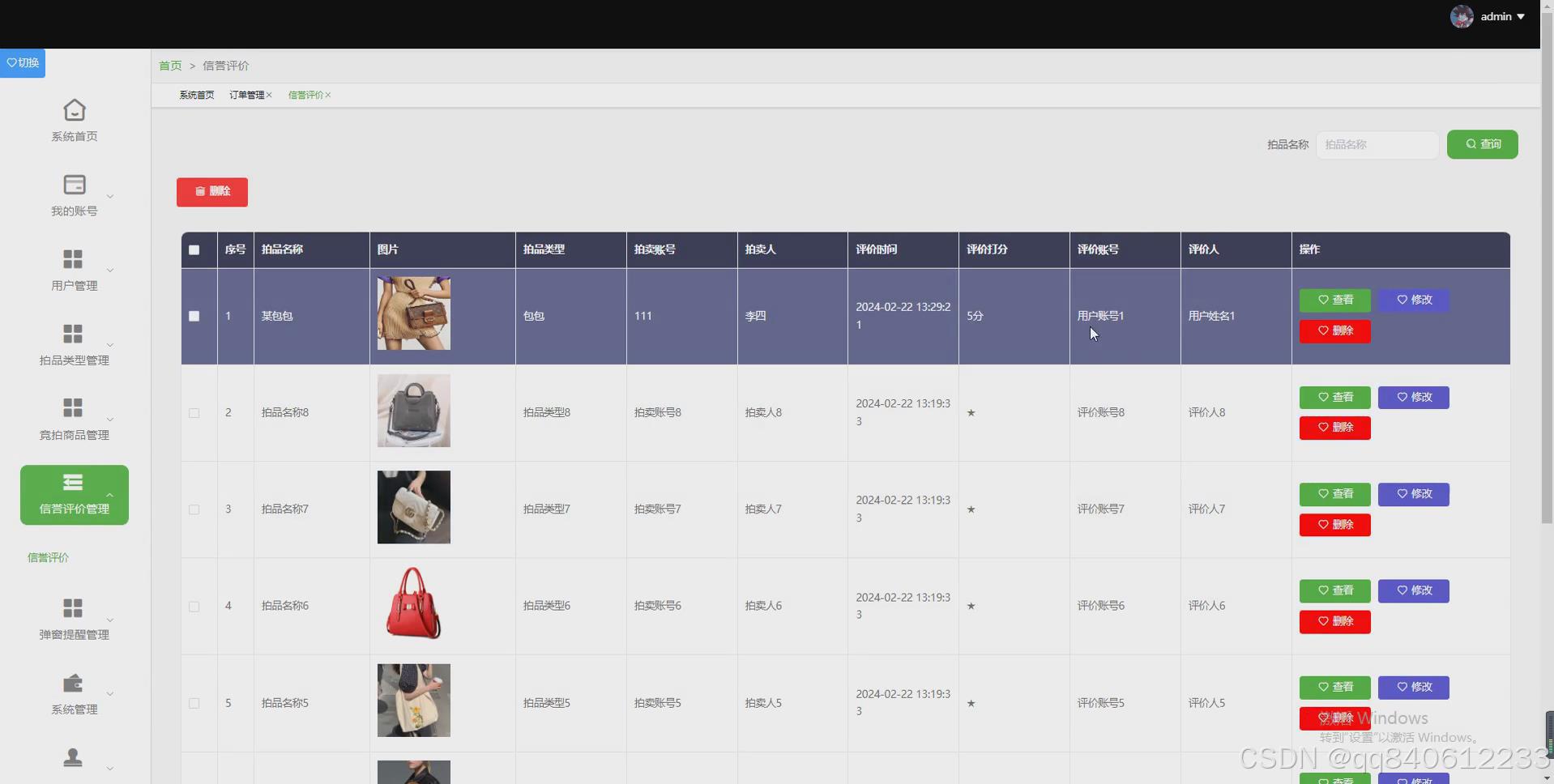Switch to 系统首页 tab
This screenshot has height=784, width=1554.
coord(197,95)
